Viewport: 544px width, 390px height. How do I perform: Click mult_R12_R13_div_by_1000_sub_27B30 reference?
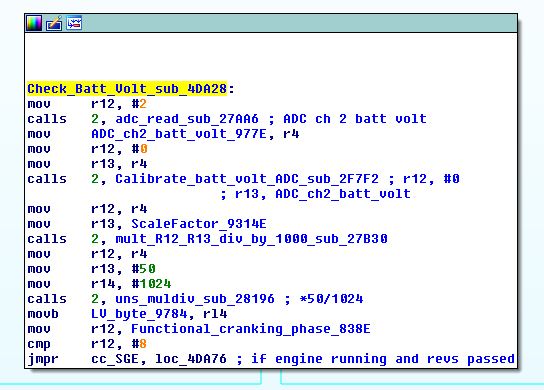[251, 239]
